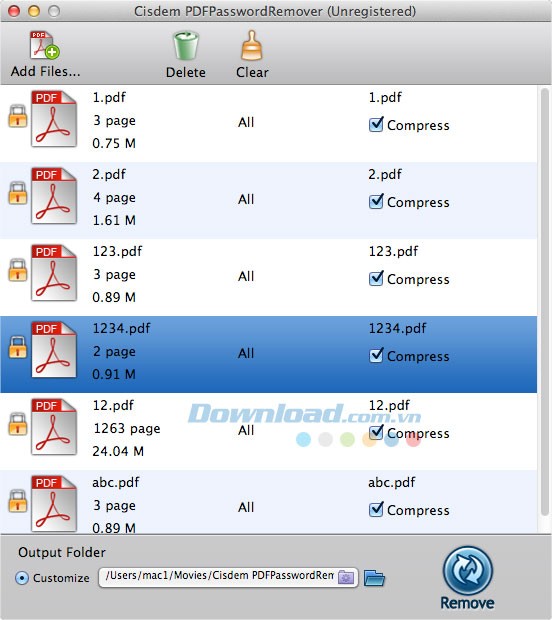Screen dimensions: 552x620
Task: Open the output folder using the blue folder icon
Action: coord(374,578)
